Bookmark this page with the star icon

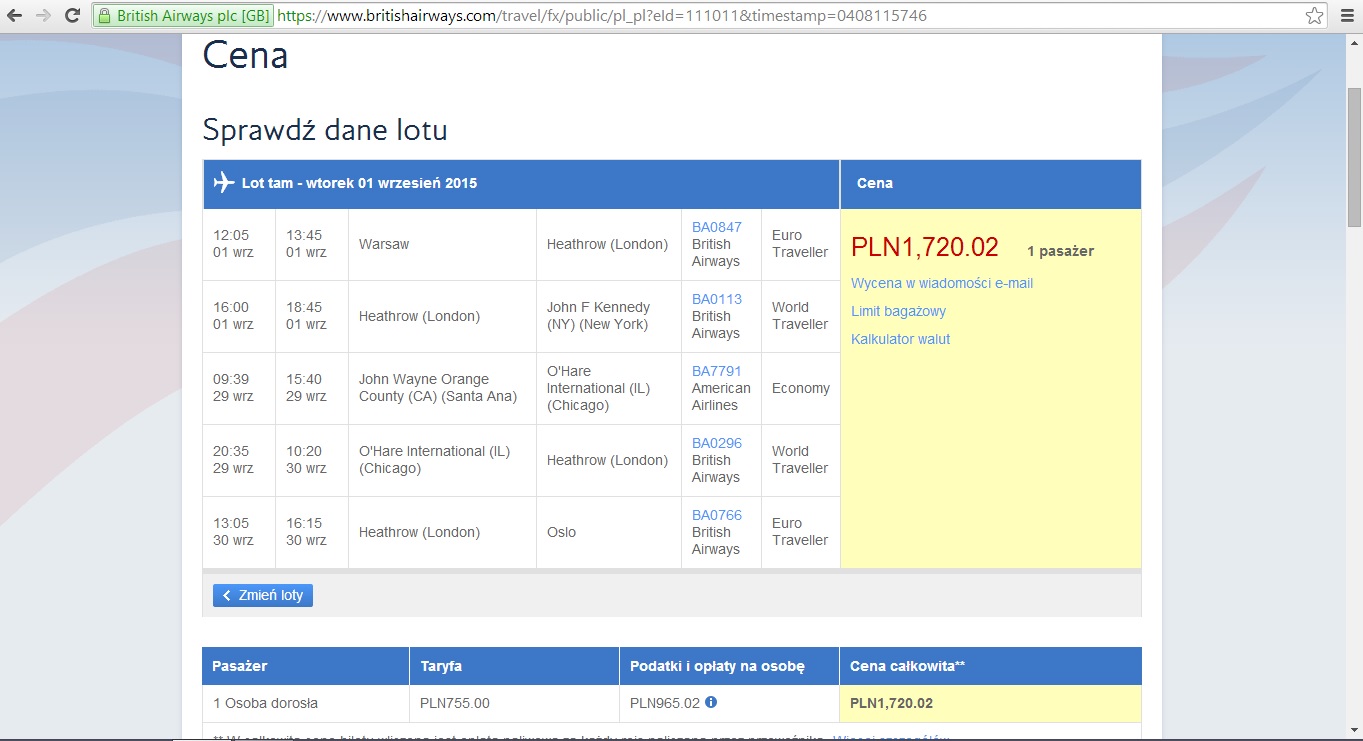pos(1315,16)
